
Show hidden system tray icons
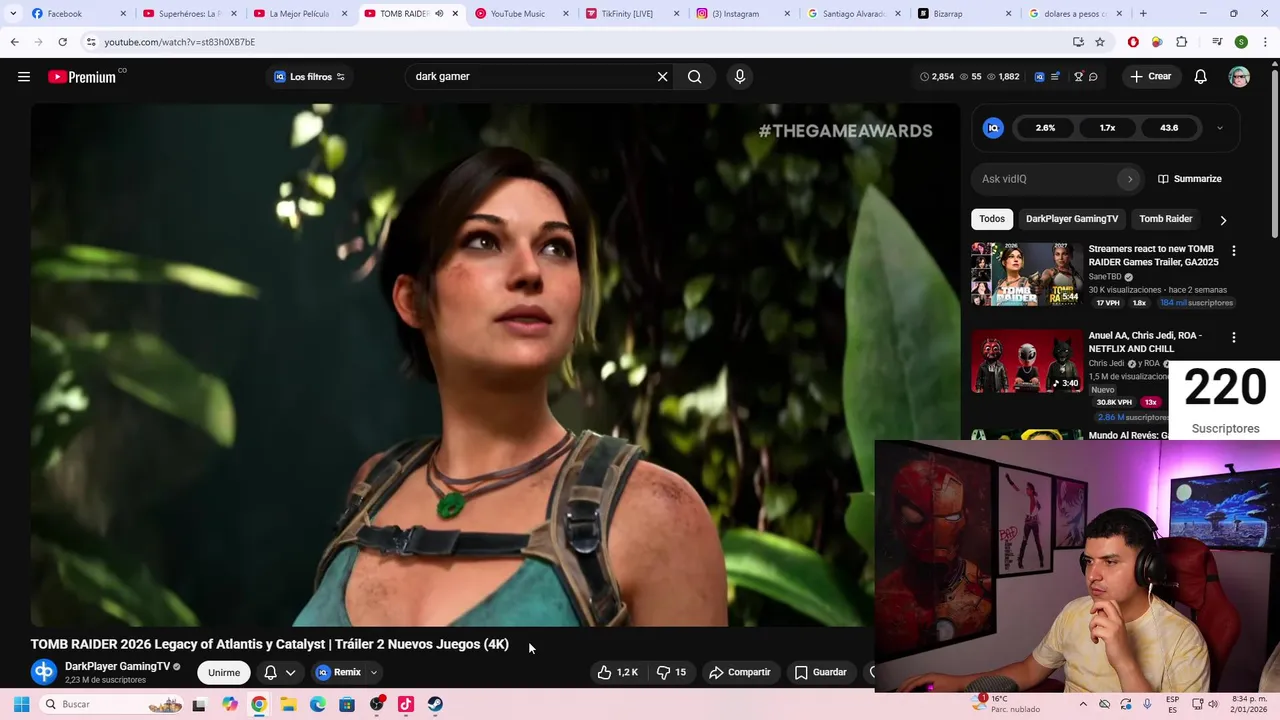[1082, 704]
